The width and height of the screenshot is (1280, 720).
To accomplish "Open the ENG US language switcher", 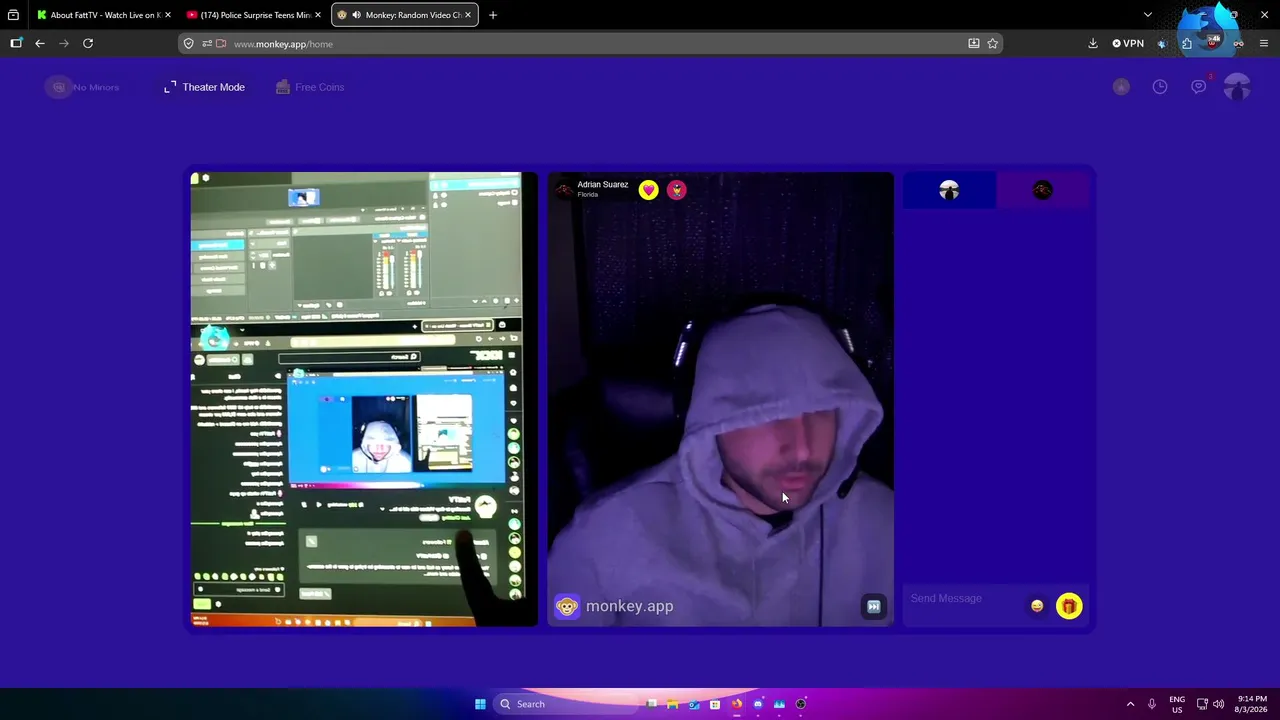I will (x=1177, y=704).
